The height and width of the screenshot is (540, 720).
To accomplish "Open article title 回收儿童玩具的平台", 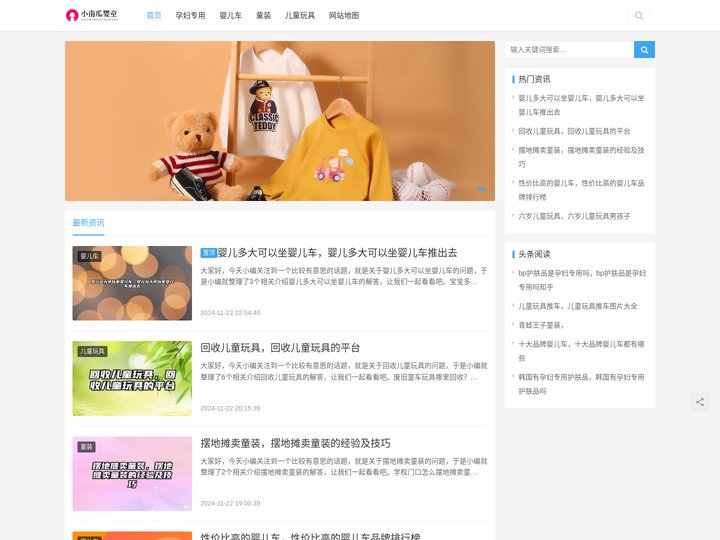I will click(x=280, y=348).
